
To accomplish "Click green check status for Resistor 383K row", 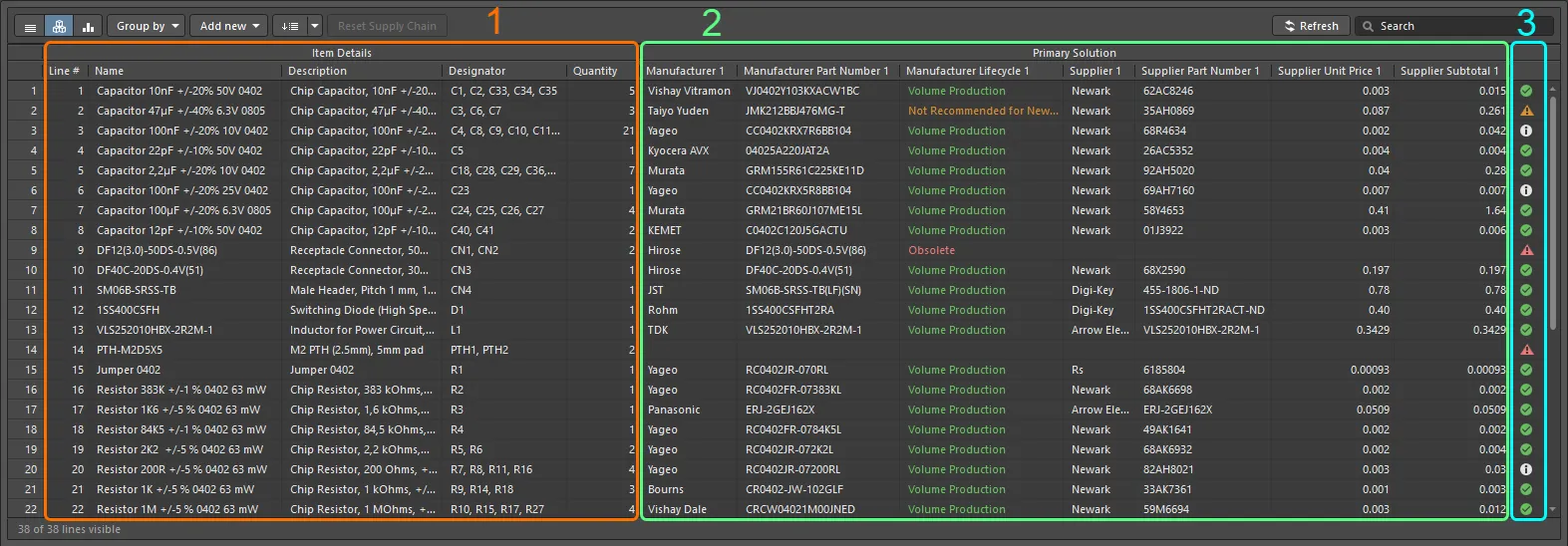I will pyautogui.click(x=1526, y=390).
